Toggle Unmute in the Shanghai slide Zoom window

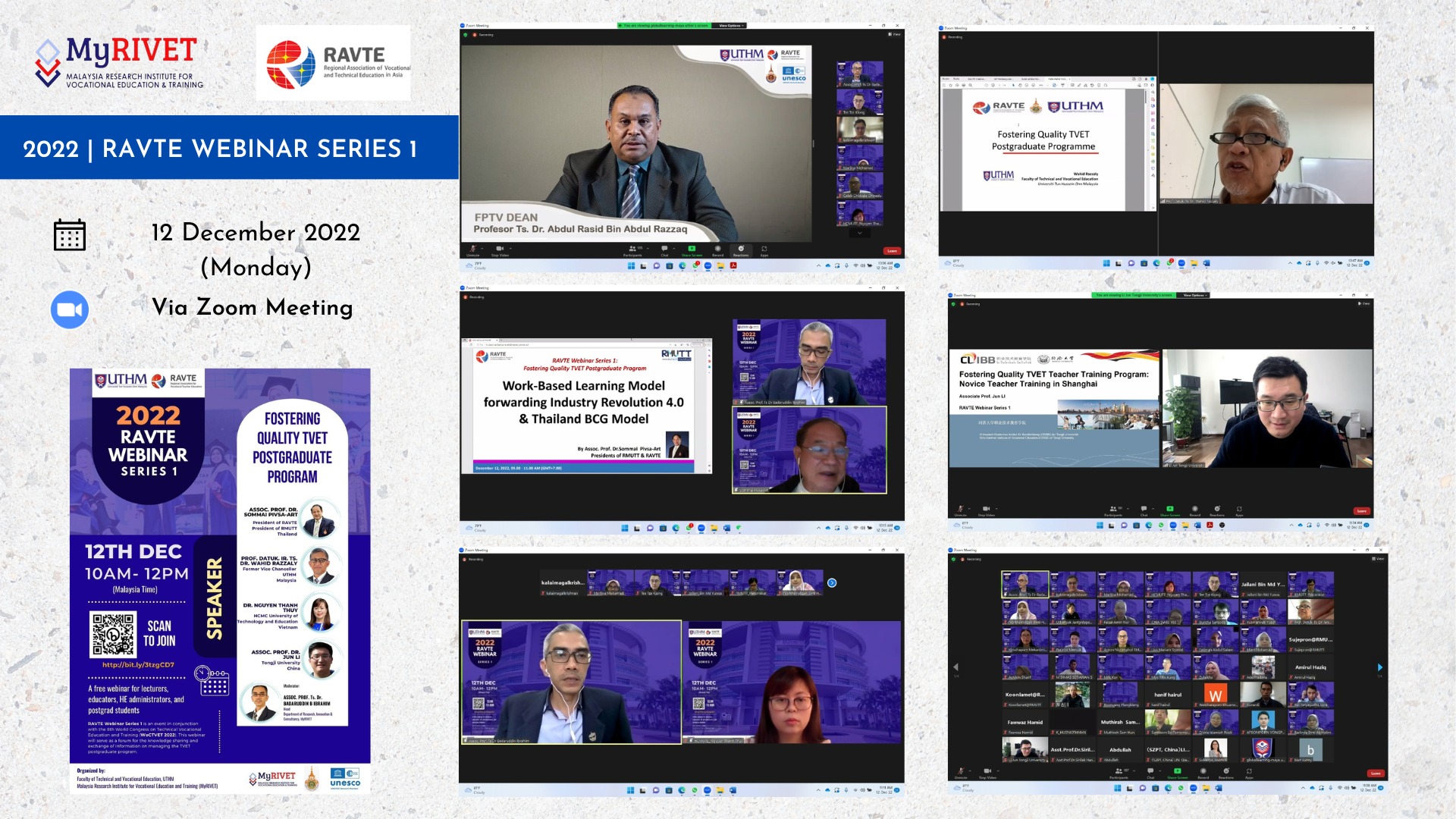click(961, 510)
